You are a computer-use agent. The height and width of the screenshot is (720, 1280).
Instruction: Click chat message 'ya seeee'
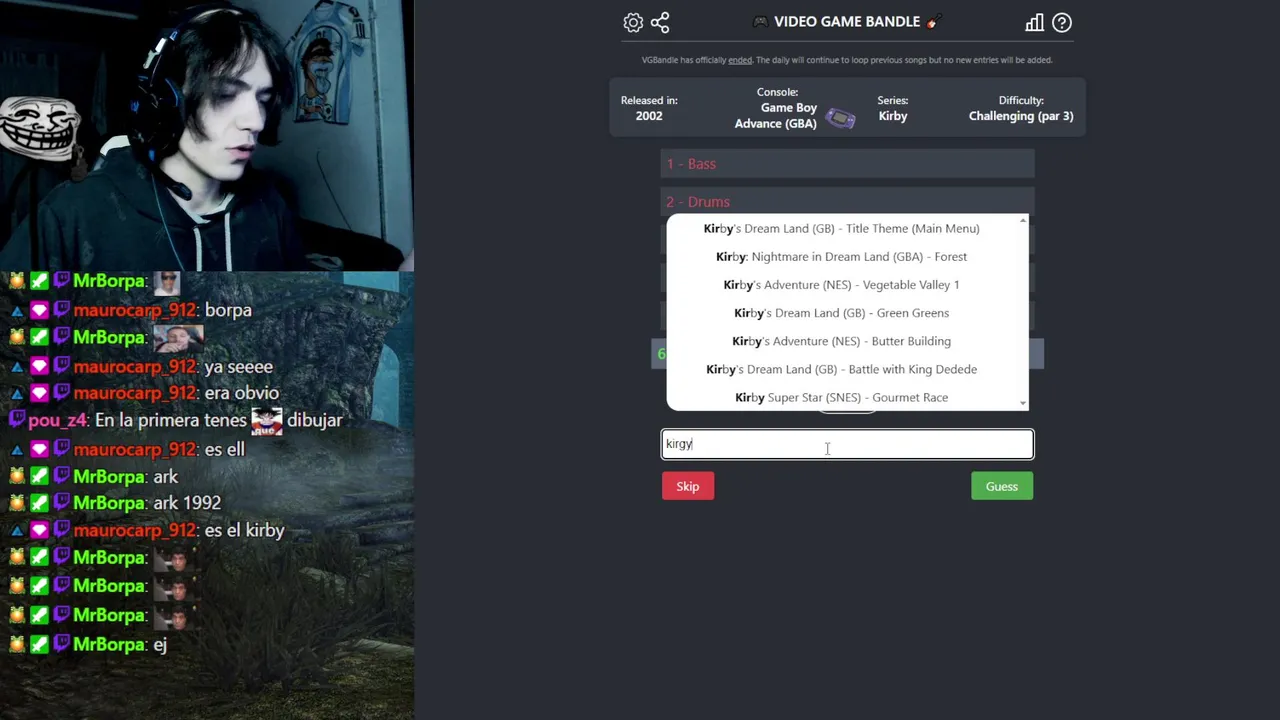point(238,367)
